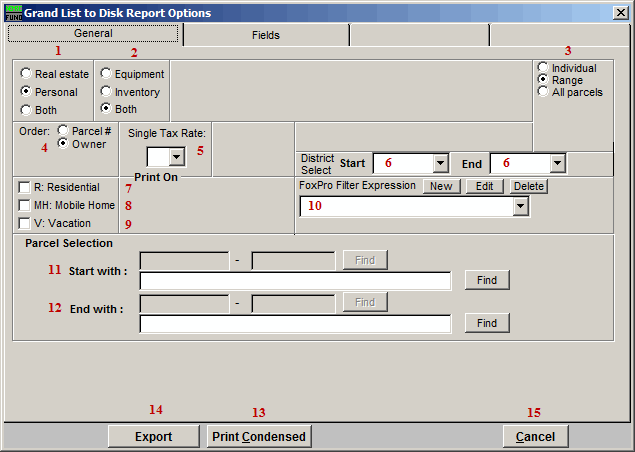Switch to the Fields tab
Screen dimensions: 635x452
(x=265, y=35)
